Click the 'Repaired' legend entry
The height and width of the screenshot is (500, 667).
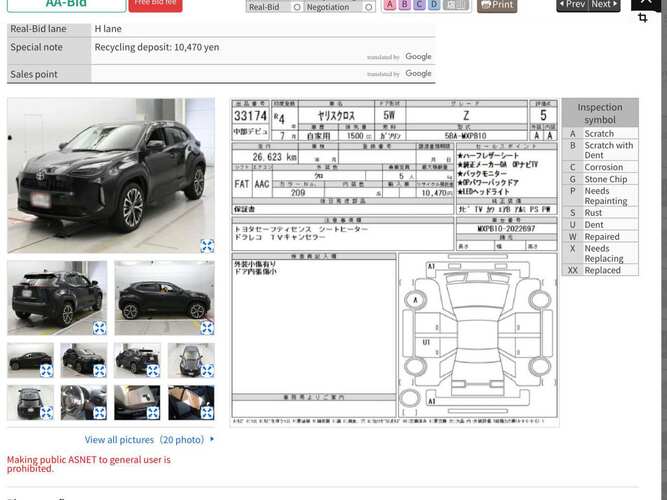tap(601, 237)
